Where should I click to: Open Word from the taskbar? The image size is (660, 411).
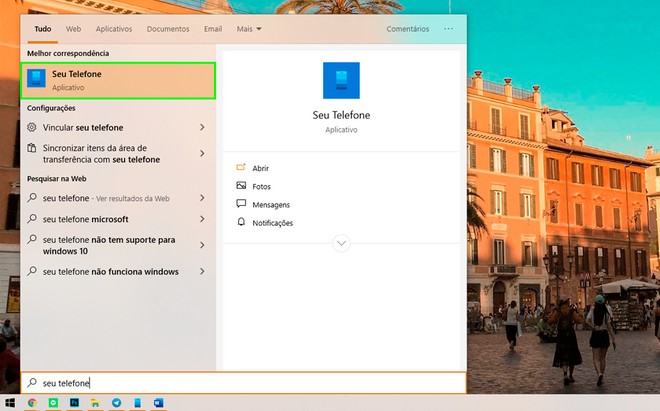click(x=157, y=403)
